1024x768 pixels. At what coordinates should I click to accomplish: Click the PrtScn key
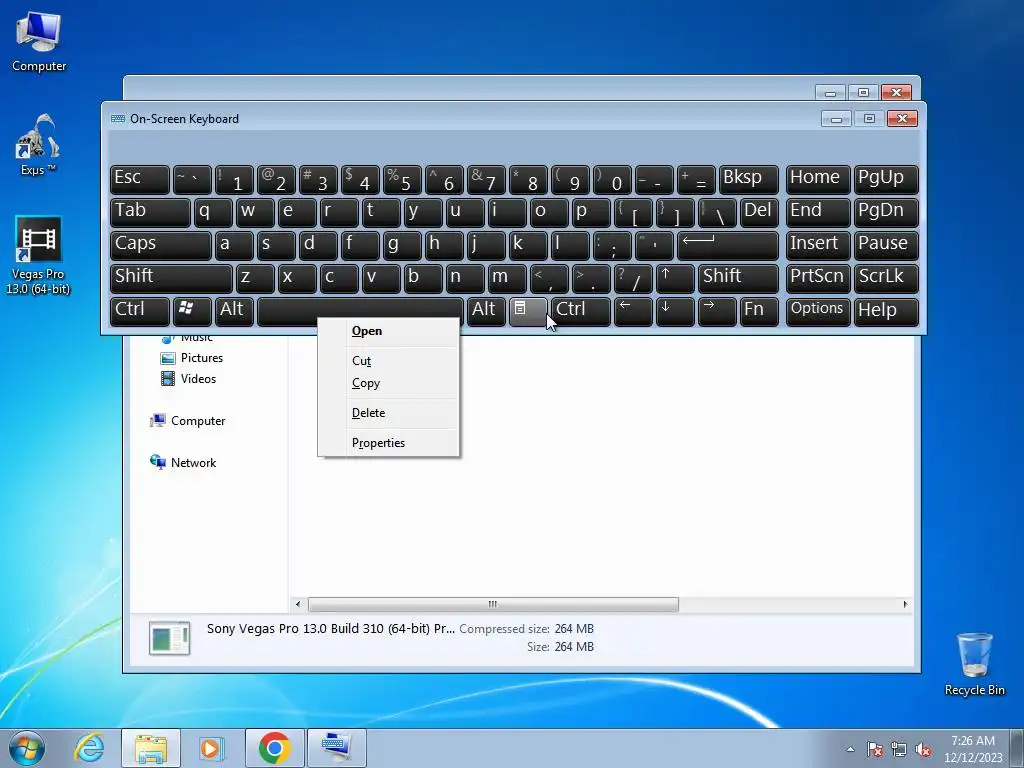coord(818,277)
